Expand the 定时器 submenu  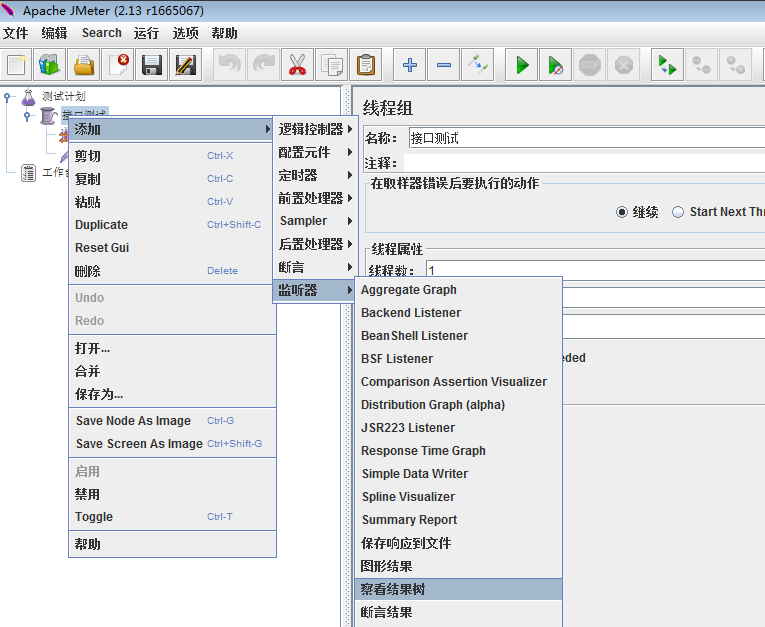tap(315, 175)
